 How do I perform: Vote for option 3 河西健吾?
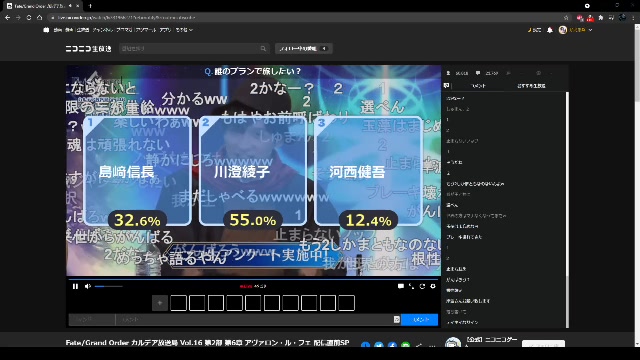point(368,171)
